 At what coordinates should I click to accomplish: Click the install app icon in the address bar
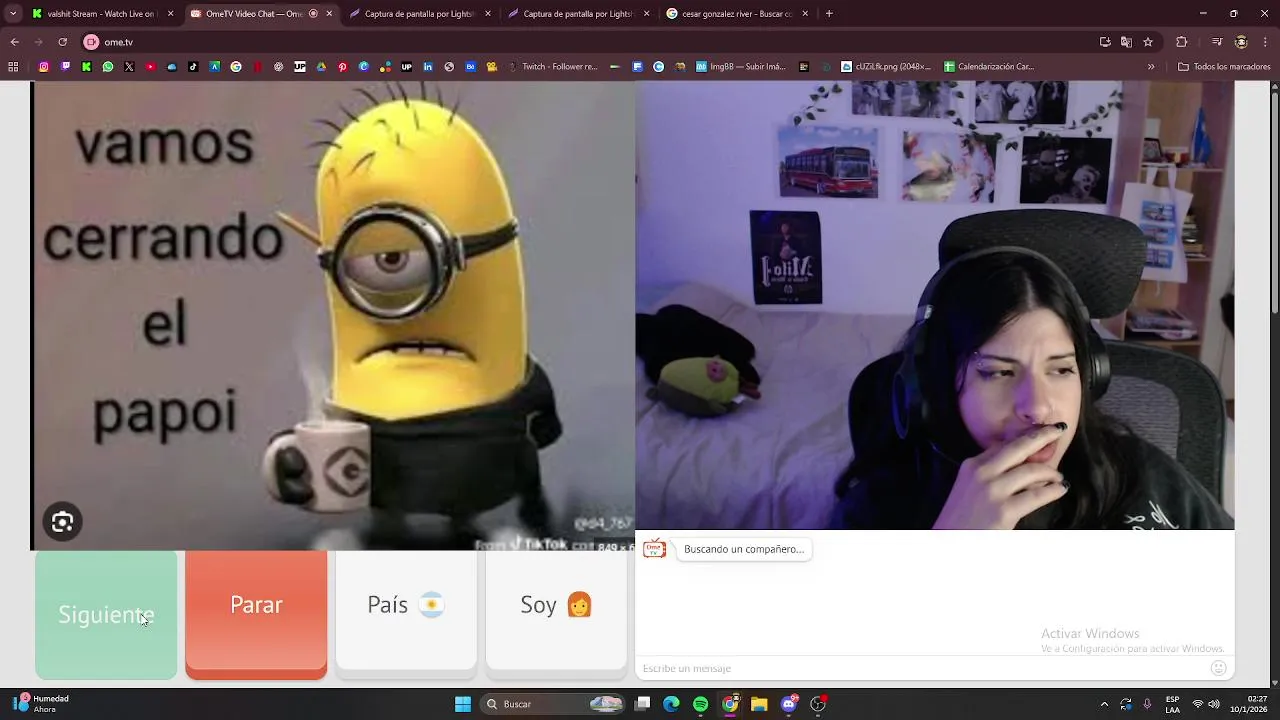click(x=1105, y=42)
